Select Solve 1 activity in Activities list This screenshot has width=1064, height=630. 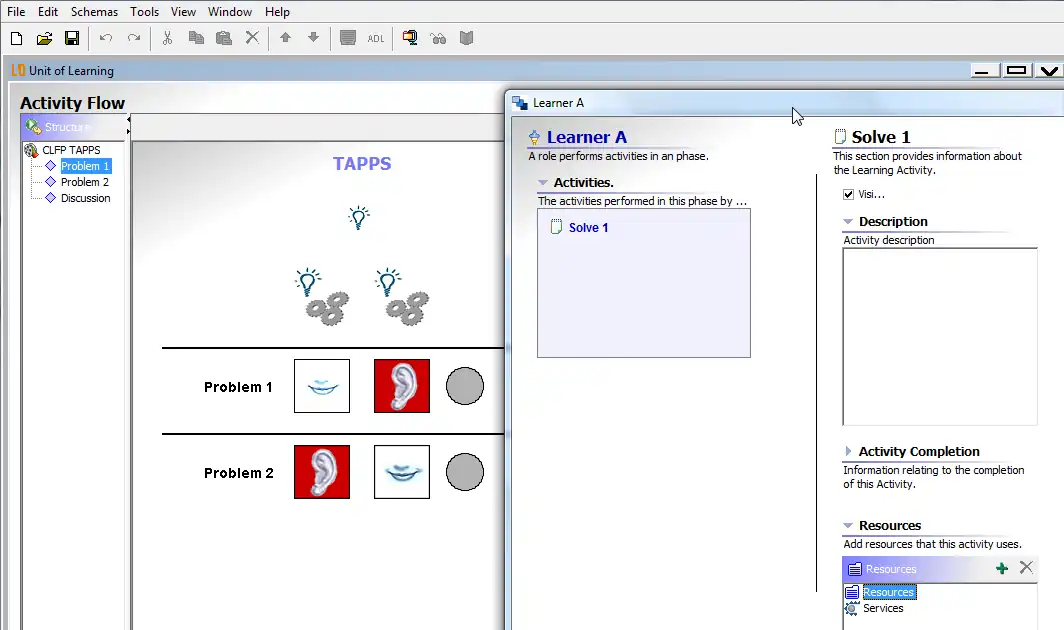(x=588, y=228)
